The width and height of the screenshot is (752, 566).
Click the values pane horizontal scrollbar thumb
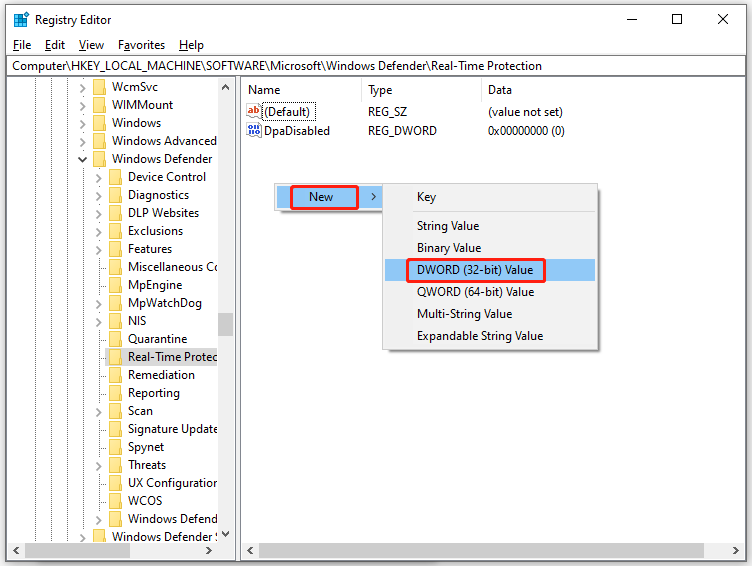[x=481, y=551]
